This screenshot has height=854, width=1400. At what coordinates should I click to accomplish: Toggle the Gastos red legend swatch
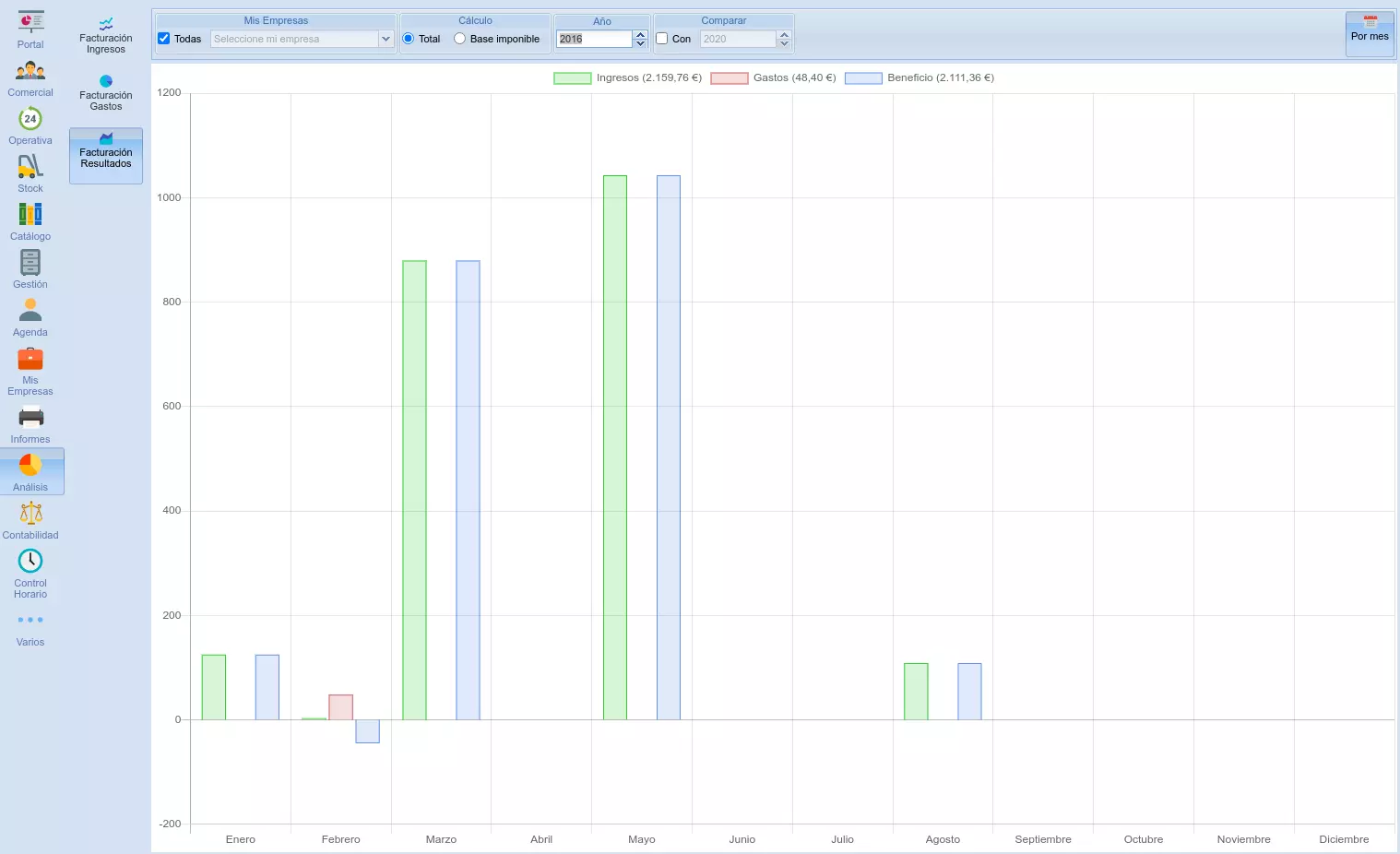point(729,78)
